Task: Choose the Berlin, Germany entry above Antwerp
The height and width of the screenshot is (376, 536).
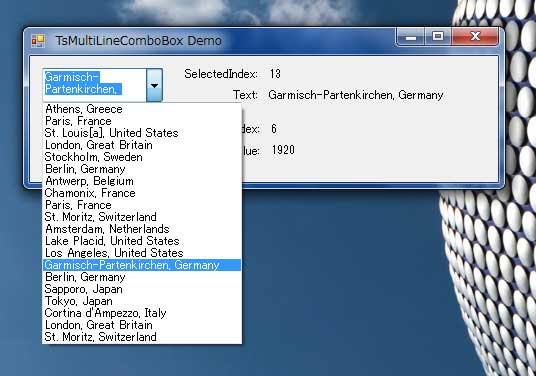Action: pos(142,169)
